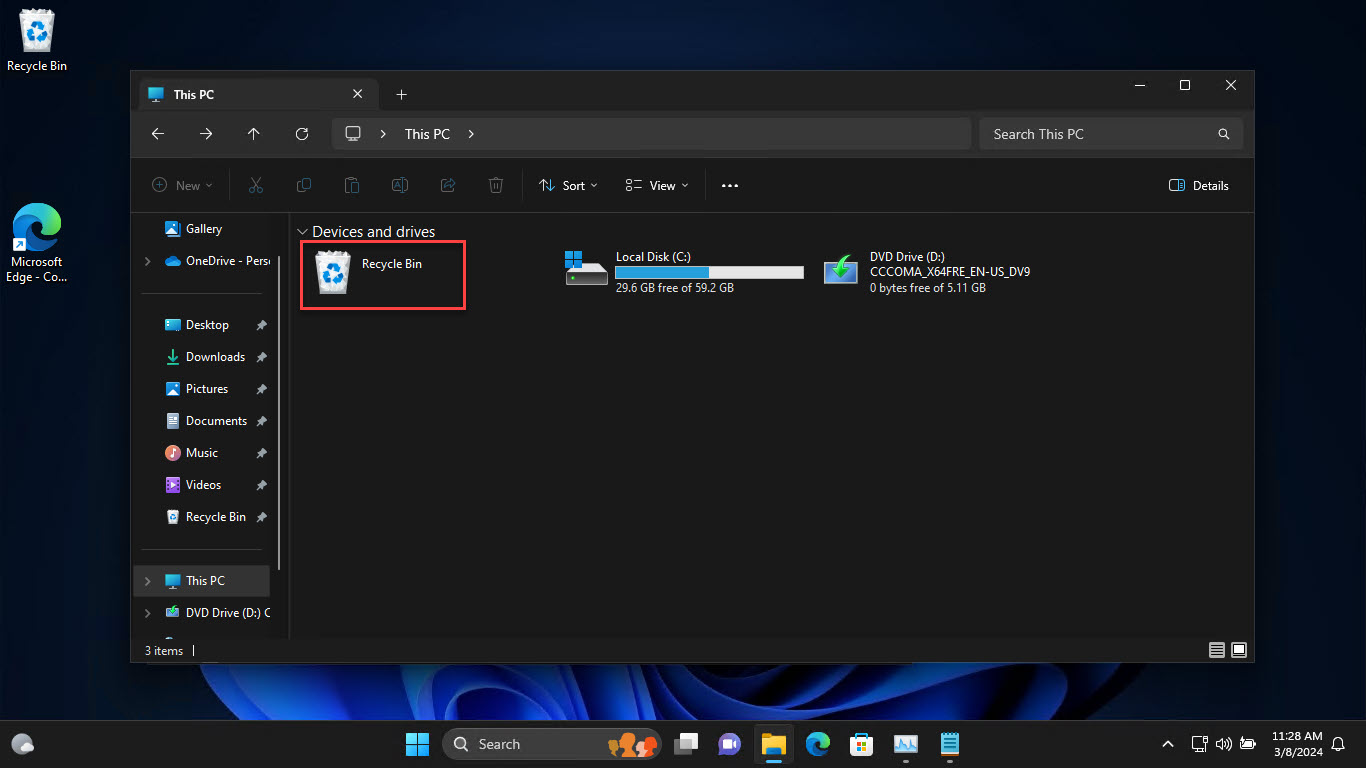
Task: Switch to large icons layout via bottom-right toggle
Action: (x=1239, y=650)
